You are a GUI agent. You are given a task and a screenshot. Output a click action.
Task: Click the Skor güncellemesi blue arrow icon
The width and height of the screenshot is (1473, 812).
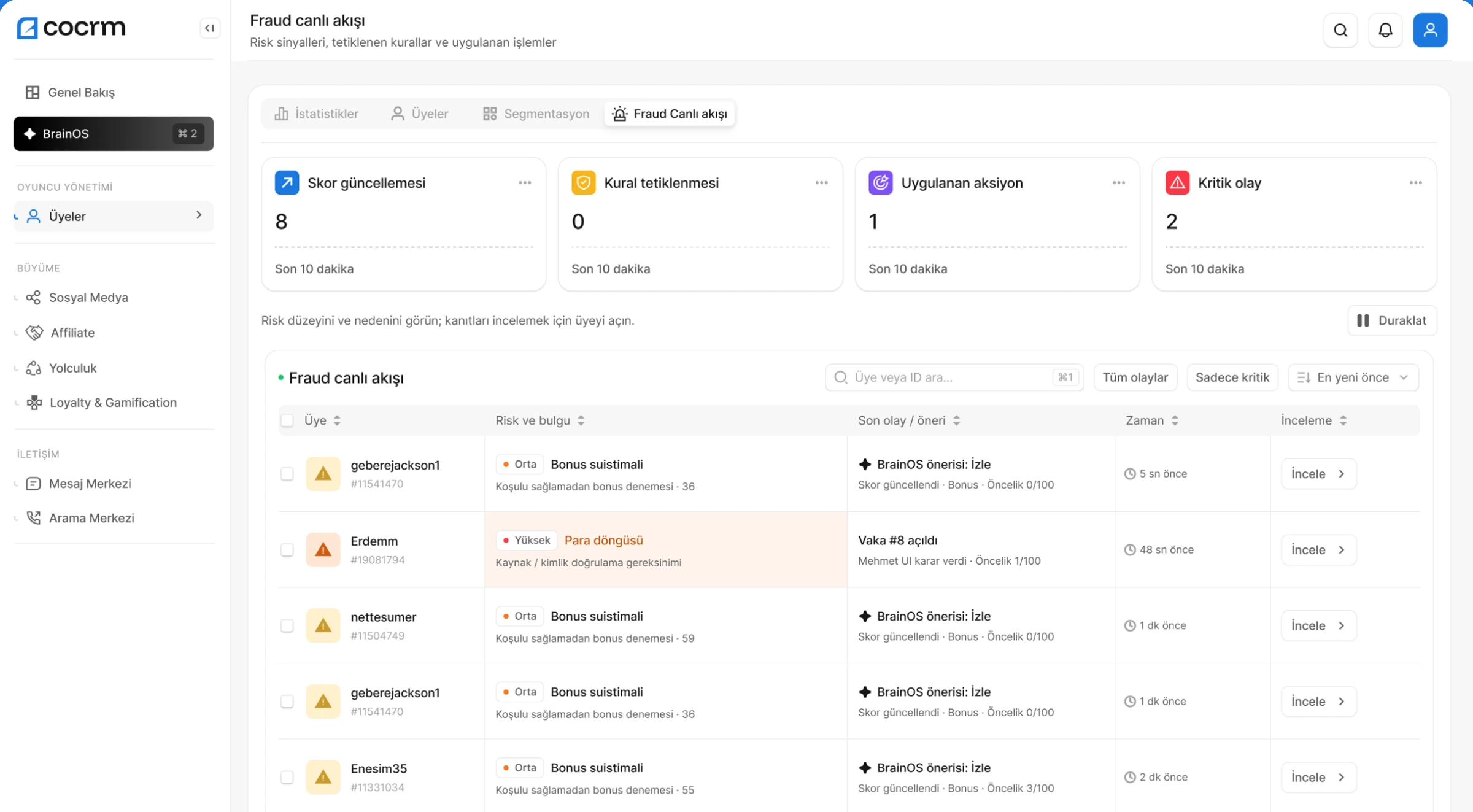pos(287,183)
